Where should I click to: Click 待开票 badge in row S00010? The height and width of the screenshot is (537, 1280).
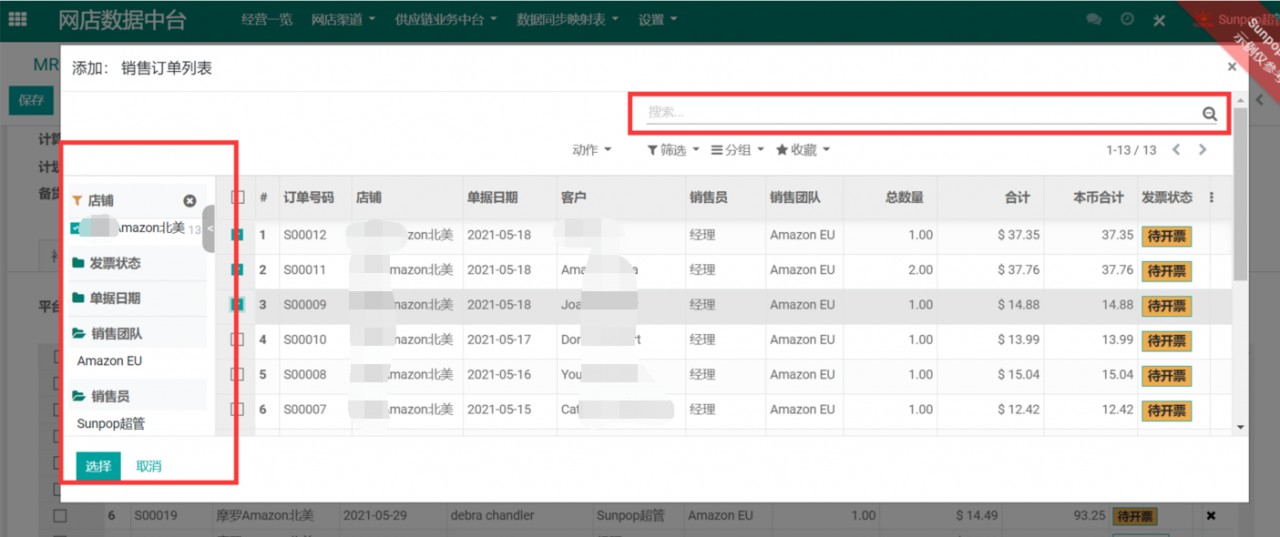point(1166,341)
